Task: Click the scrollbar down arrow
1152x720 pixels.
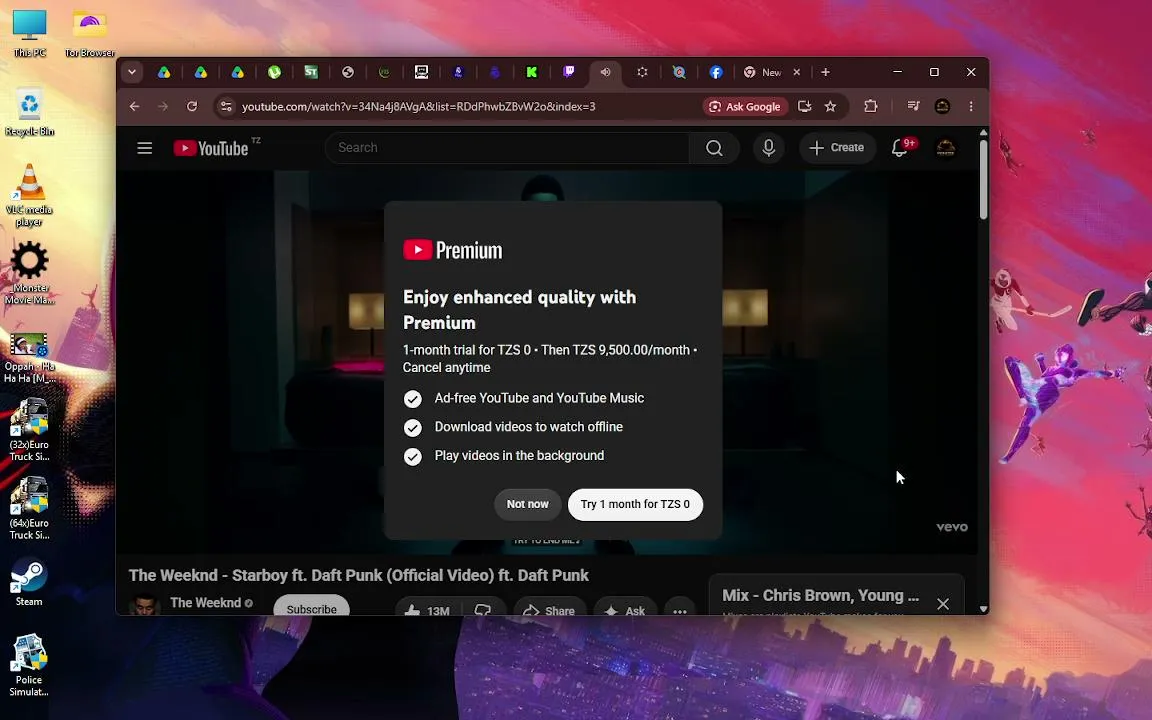Action: (983, 608)
